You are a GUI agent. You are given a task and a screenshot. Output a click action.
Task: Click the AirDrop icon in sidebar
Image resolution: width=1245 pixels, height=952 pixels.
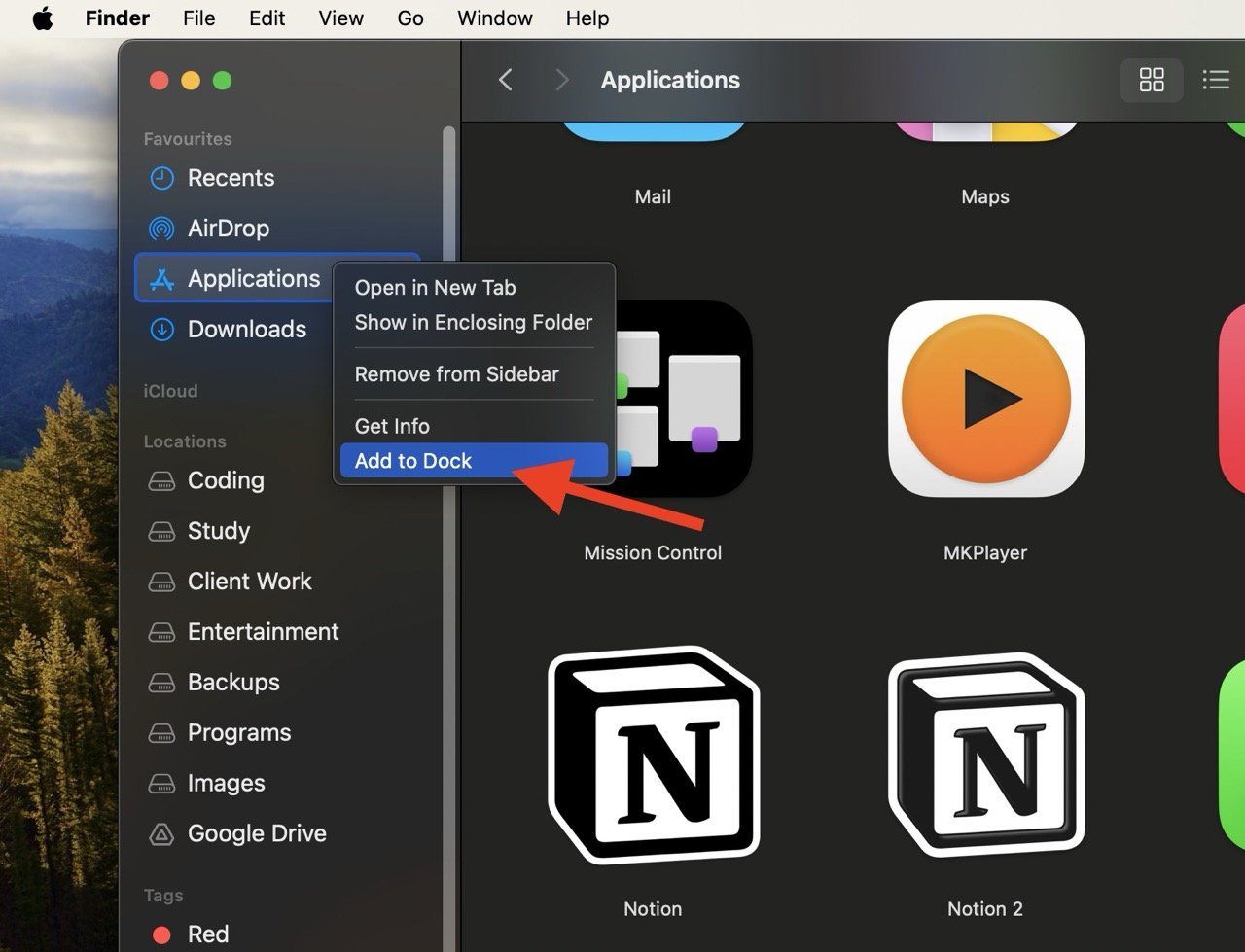161,229
